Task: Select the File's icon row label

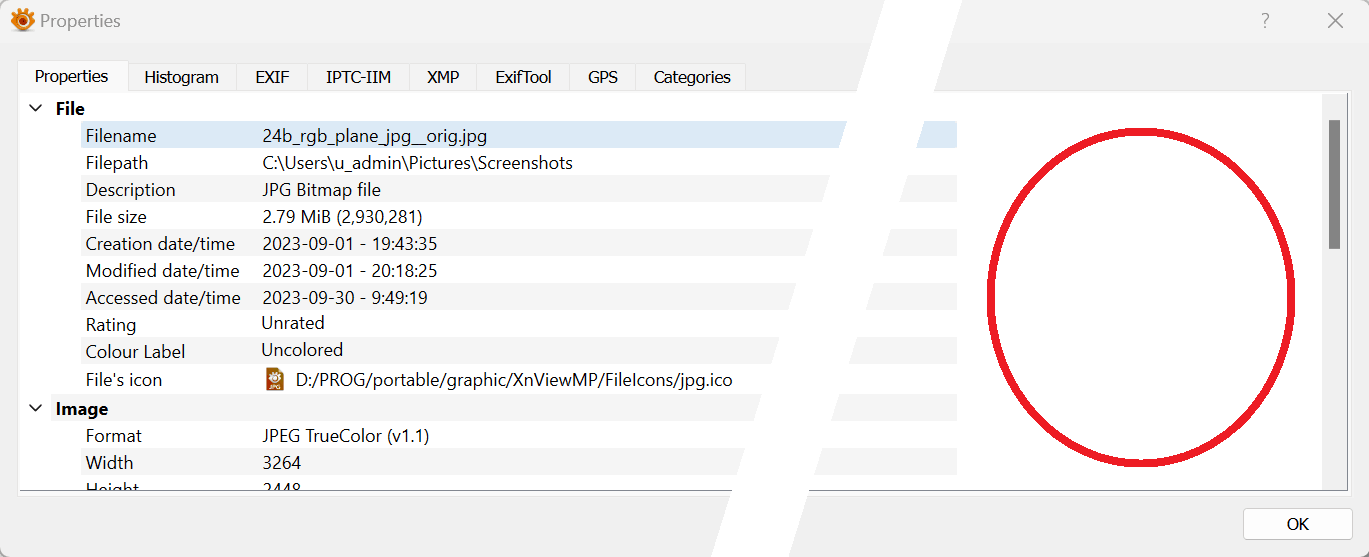Action: pyautogui.click(x=124, y=380)
